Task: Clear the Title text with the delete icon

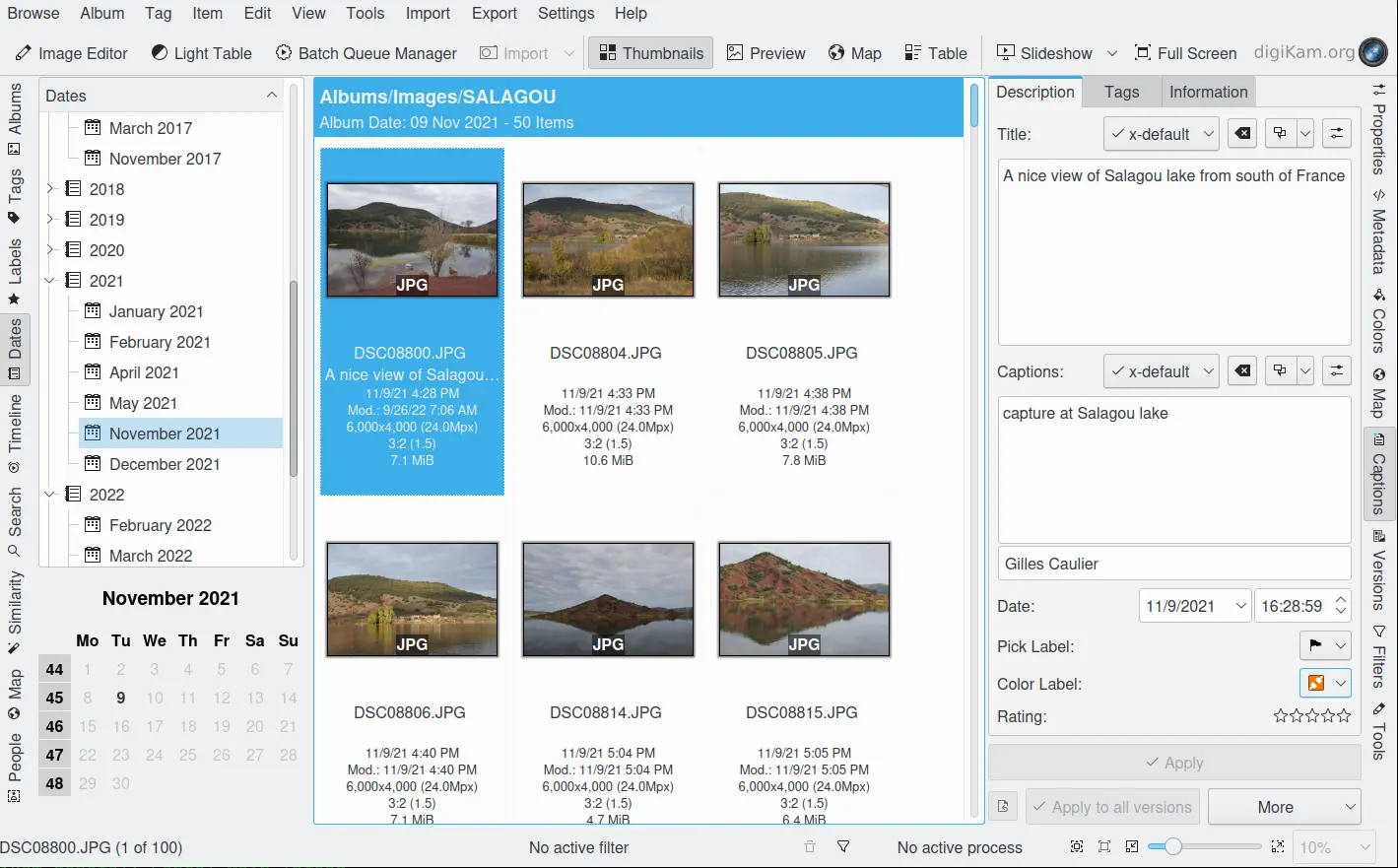Action: click(x=1243, y=134)
